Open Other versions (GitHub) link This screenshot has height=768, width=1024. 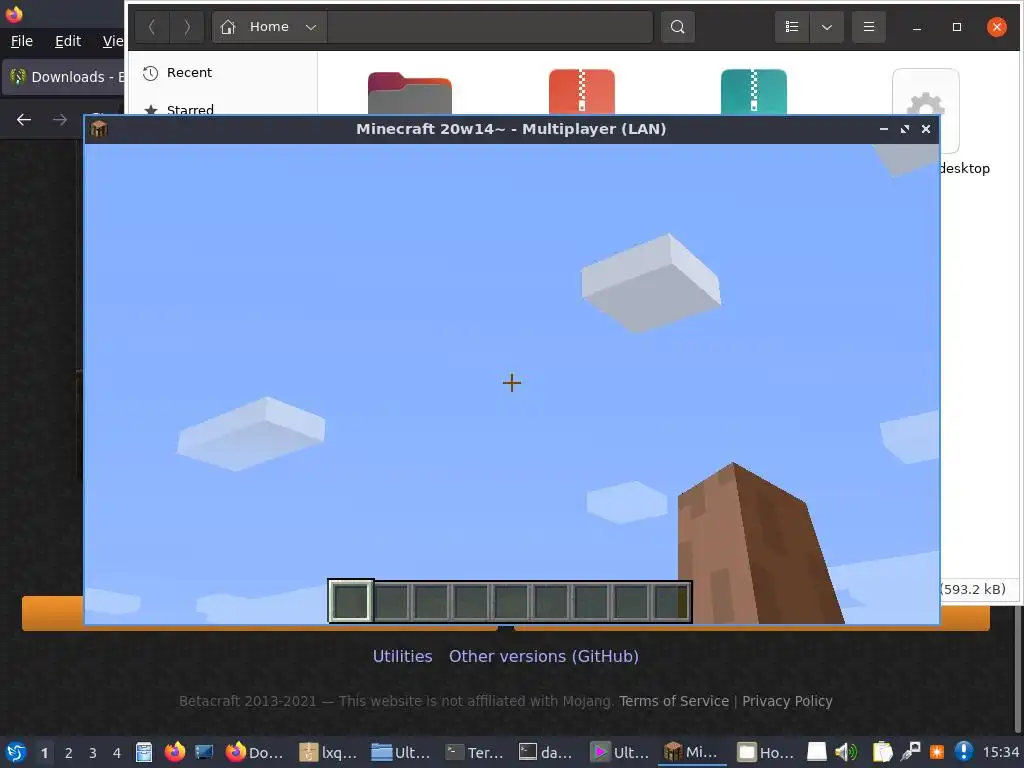[543, 656]
